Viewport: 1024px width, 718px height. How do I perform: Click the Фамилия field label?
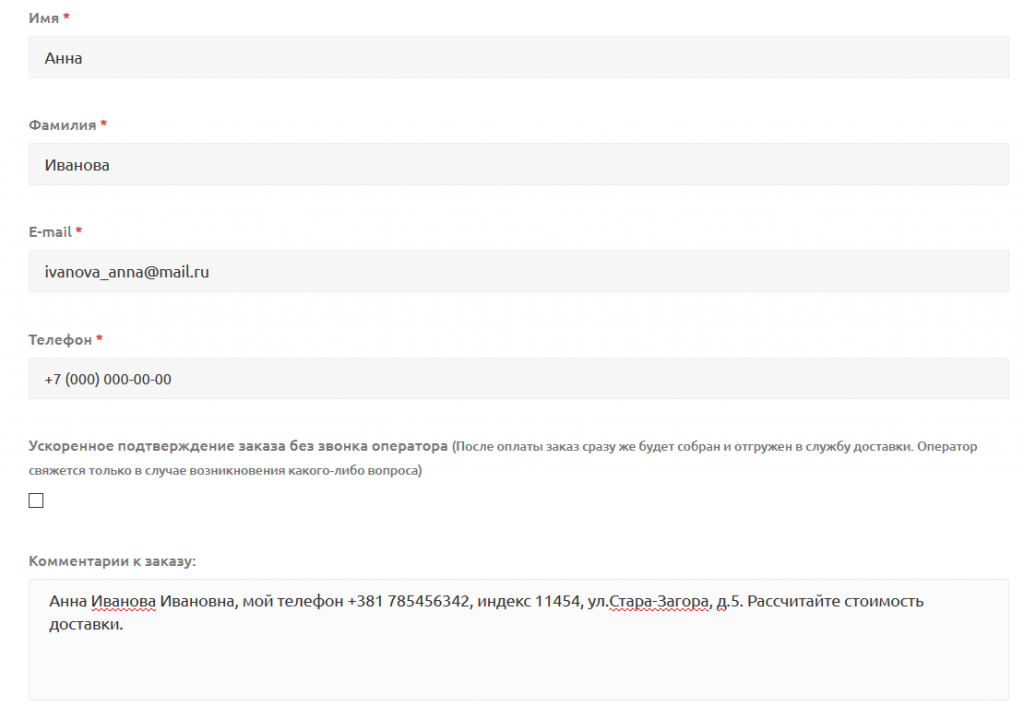pyautogui.click(x=62, y=125)
